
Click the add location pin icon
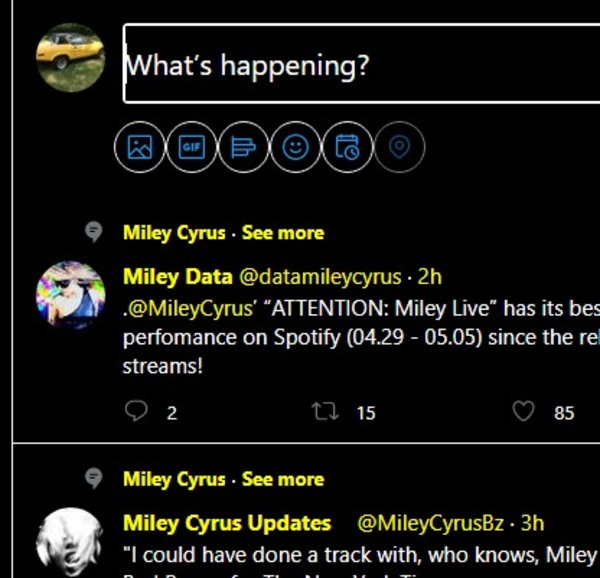(x=399, y=148)
